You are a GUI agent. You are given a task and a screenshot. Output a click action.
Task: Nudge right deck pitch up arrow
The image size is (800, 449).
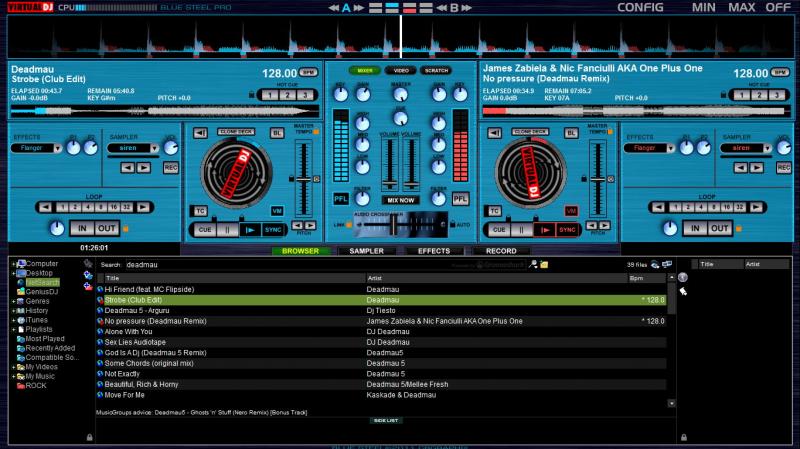[605, 225]
